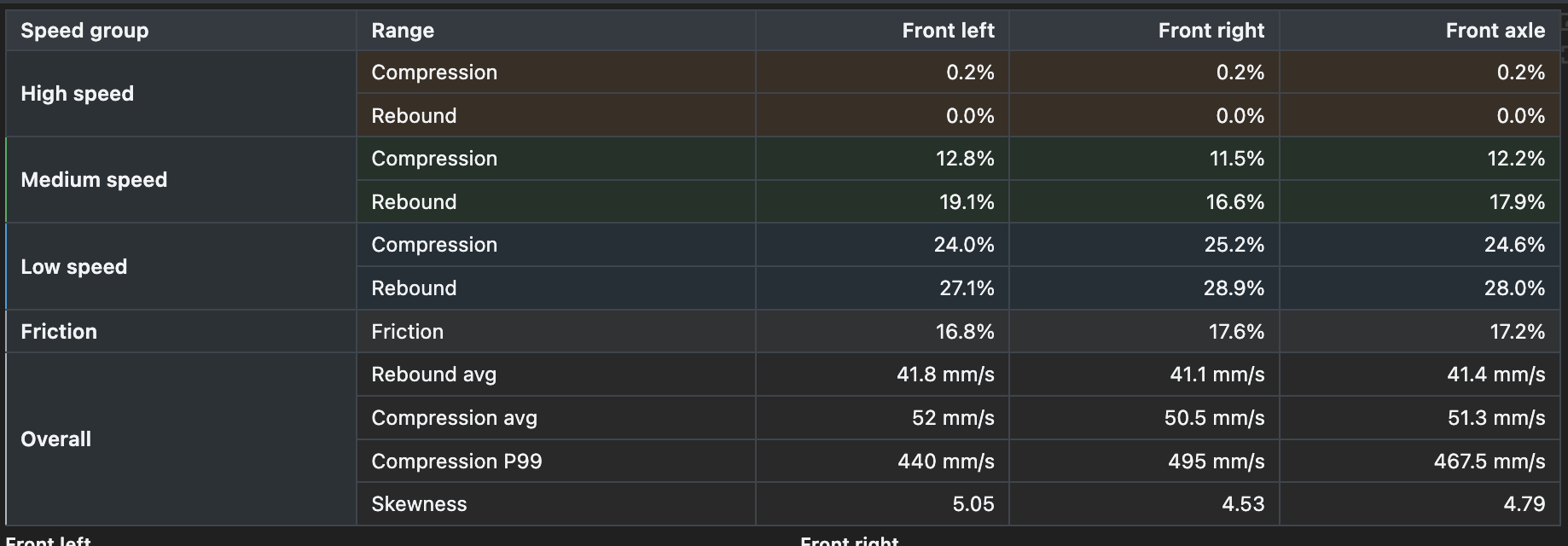Click the Rebound avg range cell
Screen dimensions: 1568x546
tap(555, 375)
